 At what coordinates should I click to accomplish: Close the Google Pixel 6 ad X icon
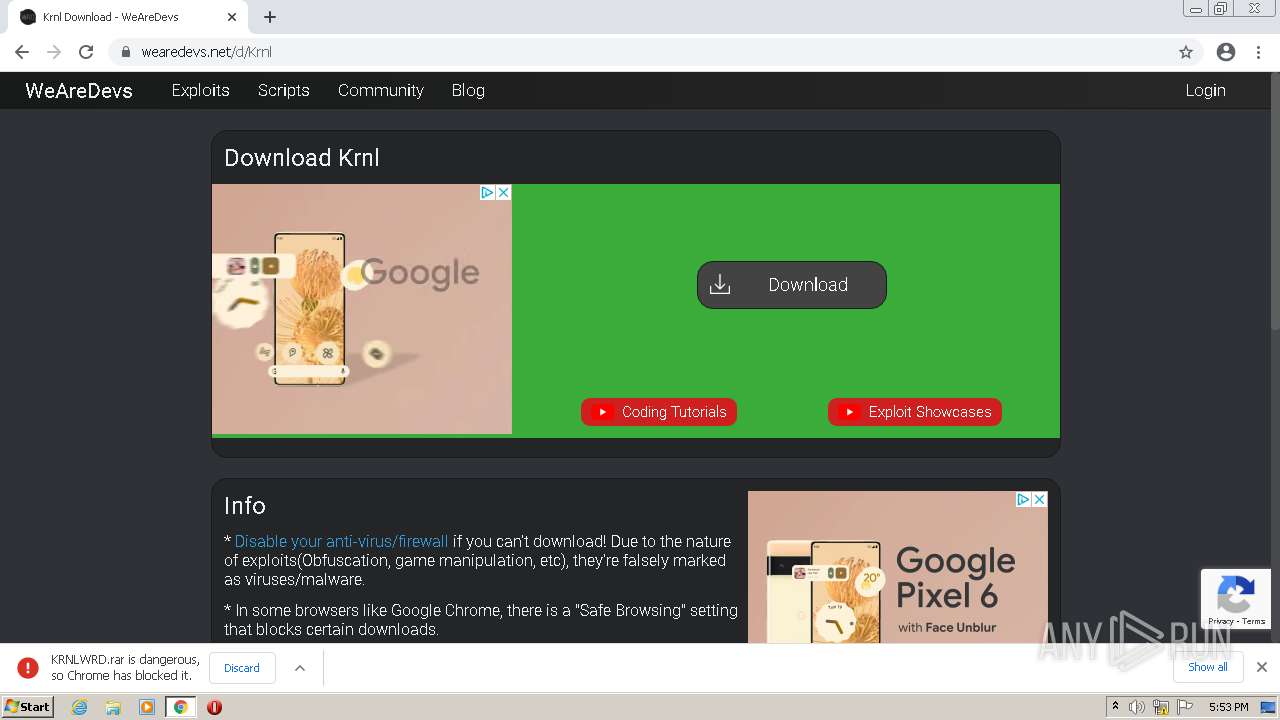(1040, 499)
